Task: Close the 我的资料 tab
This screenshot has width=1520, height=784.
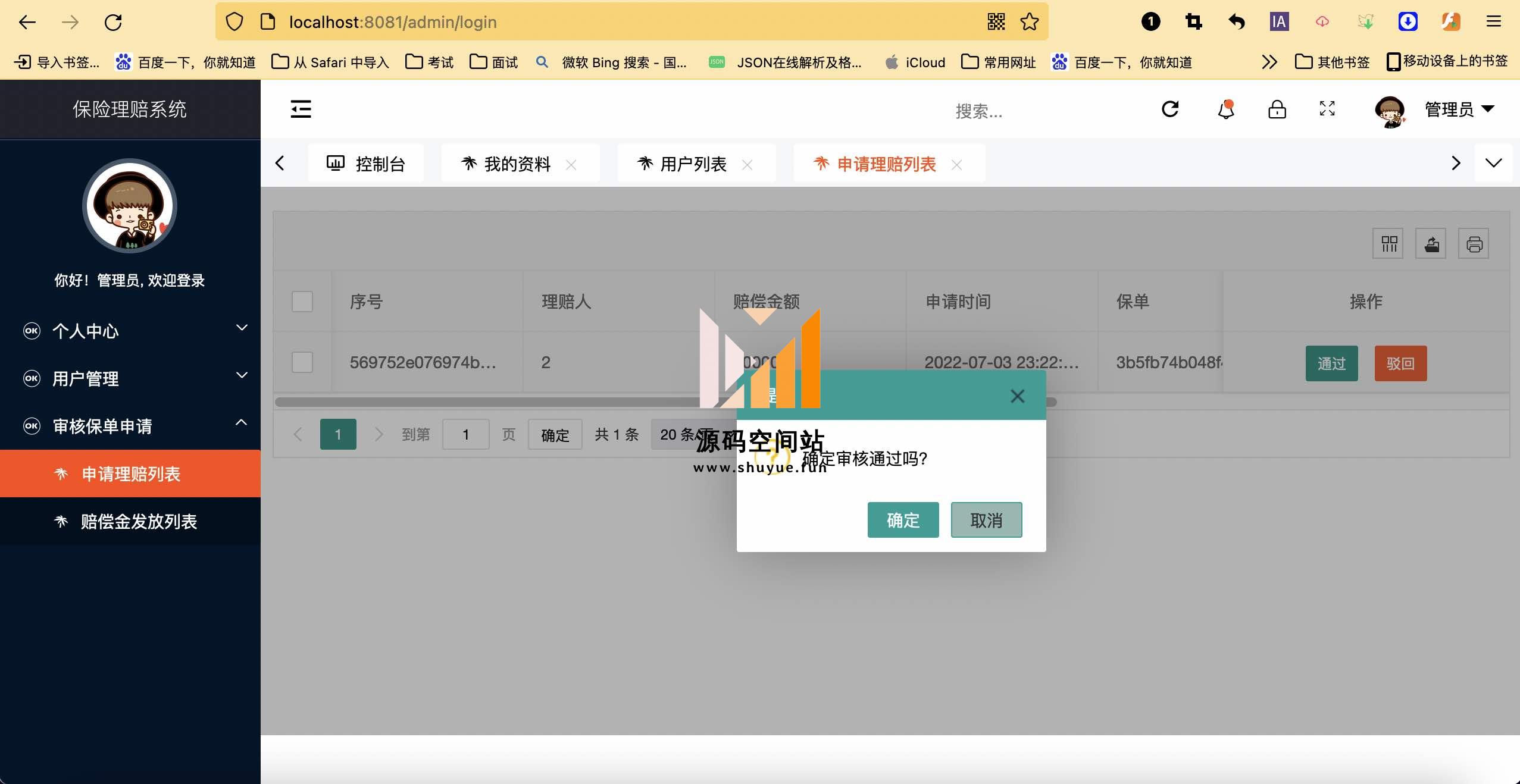Action: pos(571,165)
